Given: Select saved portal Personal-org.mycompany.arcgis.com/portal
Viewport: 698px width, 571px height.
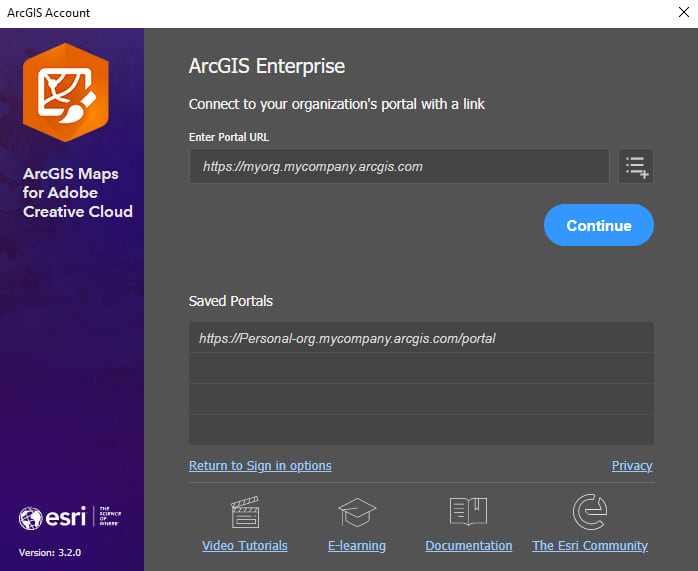Looking at the screenshot, I should pyautogui.click(x=421, y=338).
